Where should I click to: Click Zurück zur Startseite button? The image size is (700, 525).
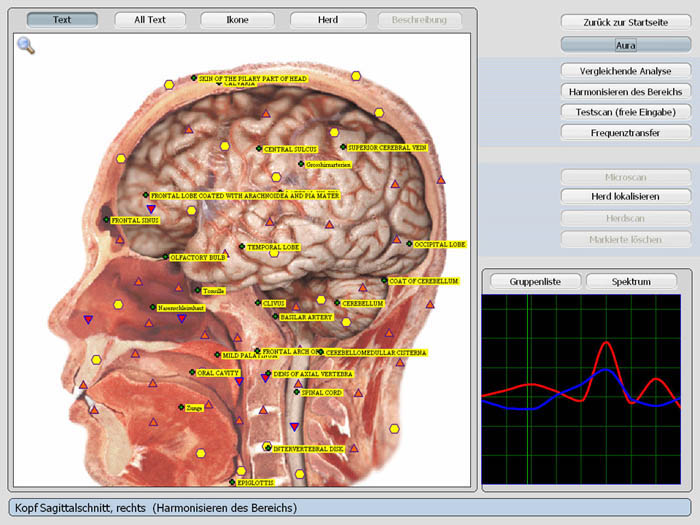pos(625,21)
